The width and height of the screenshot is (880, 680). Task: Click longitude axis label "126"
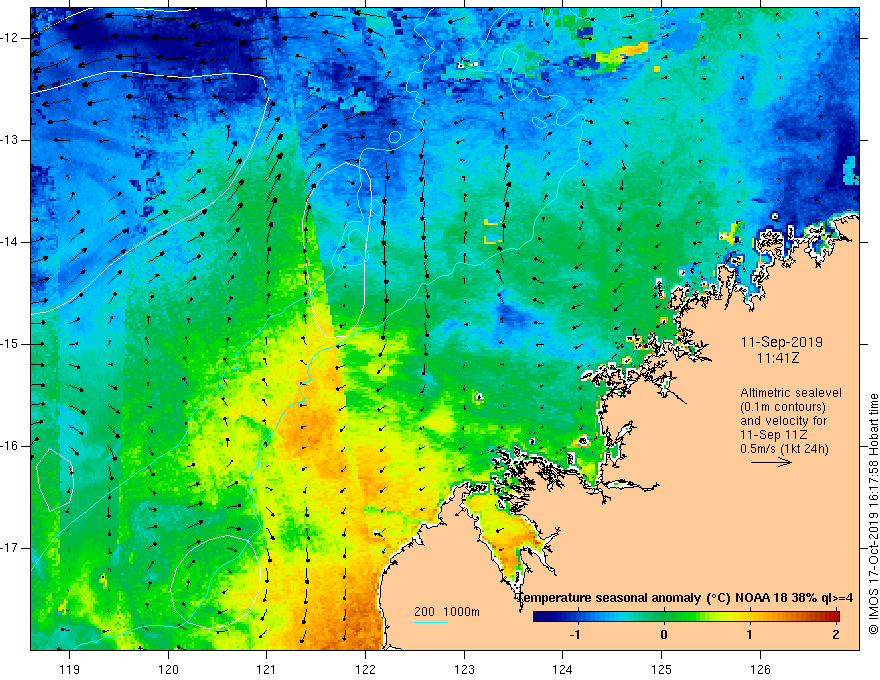760,669
